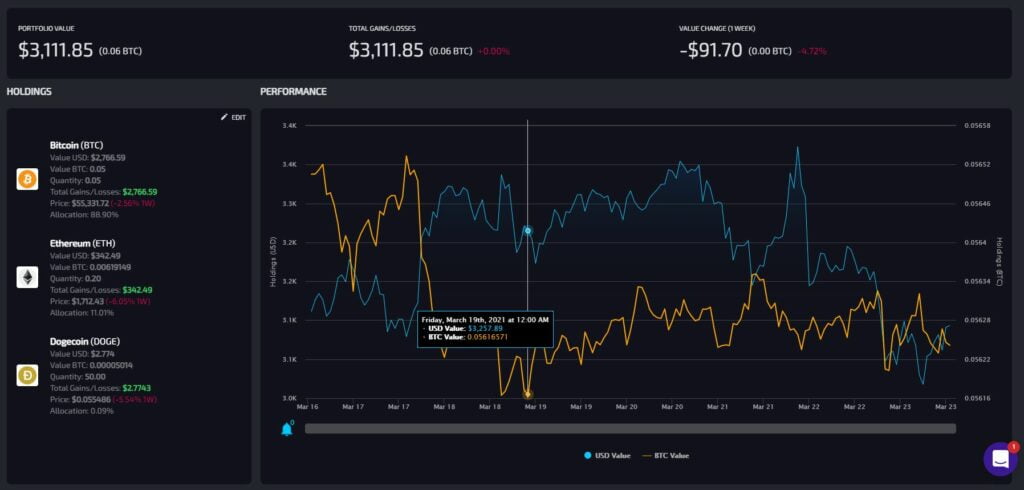Image resolution: width=1024 pixels, height=490 pixels.
Task: Click Ethereum price $1,712.43
Action: (88, 301)
